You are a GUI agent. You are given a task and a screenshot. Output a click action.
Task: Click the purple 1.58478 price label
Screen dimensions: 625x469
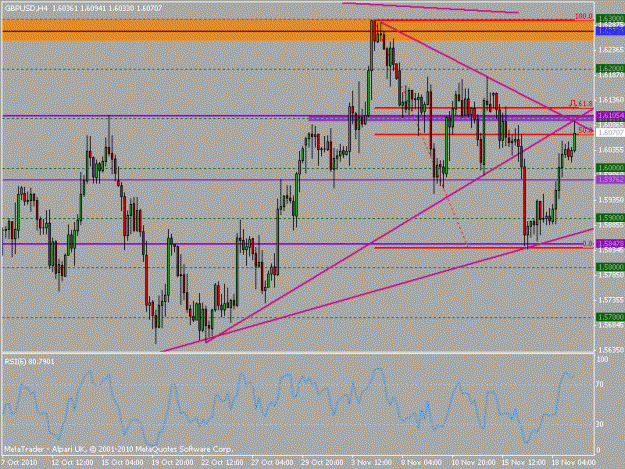[x=611, y=243]
